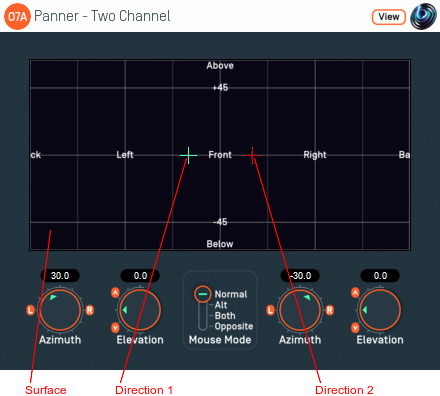Open the View button menu
440x396 pixels.
389,17
